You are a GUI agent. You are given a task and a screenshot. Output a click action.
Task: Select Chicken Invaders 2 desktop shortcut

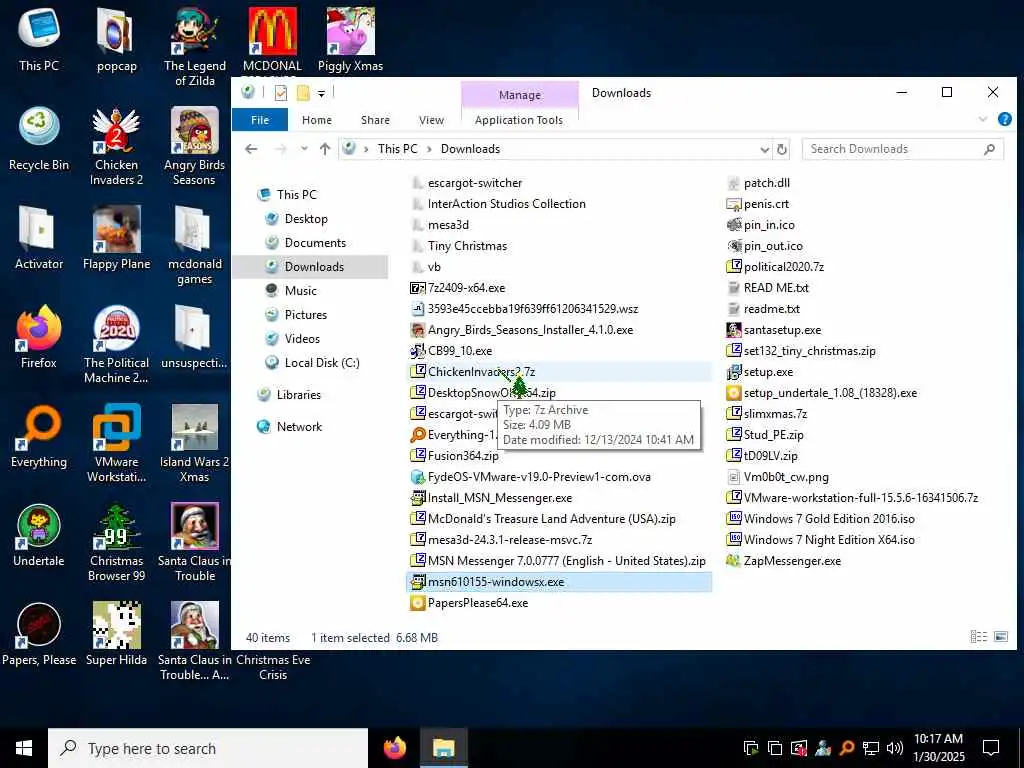pos(116,145)
